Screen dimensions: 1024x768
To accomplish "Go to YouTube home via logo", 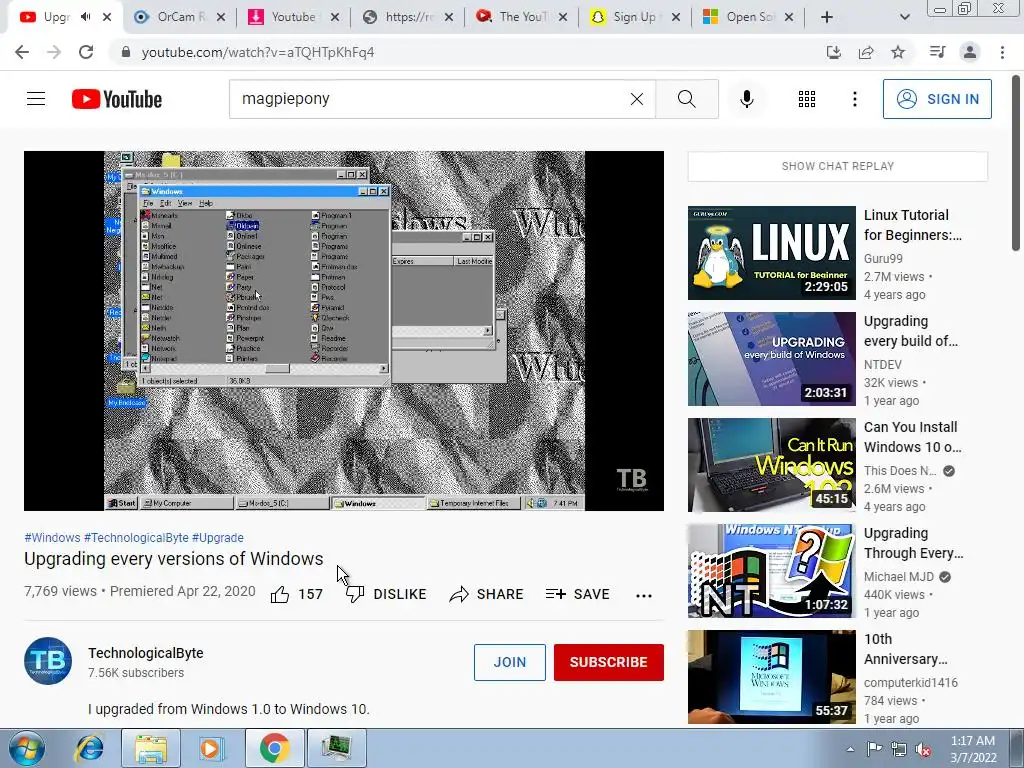I will click(117, 99).
